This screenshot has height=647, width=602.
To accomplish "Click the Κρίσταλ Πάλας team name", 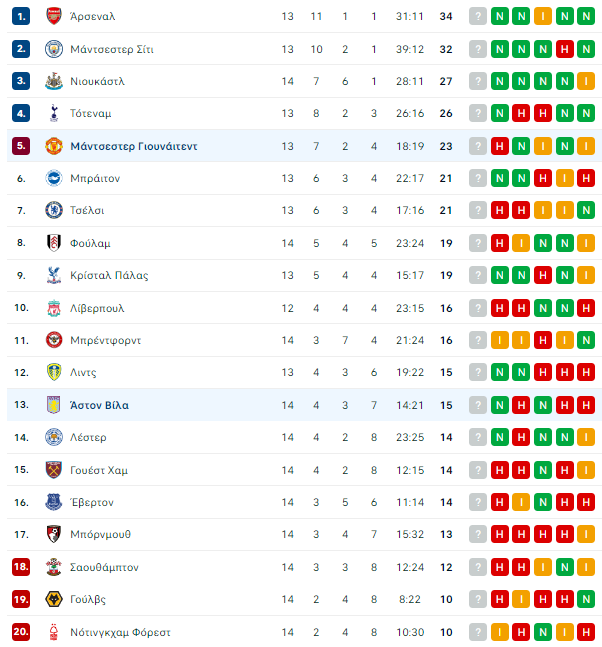I will [x=109, y=275].
